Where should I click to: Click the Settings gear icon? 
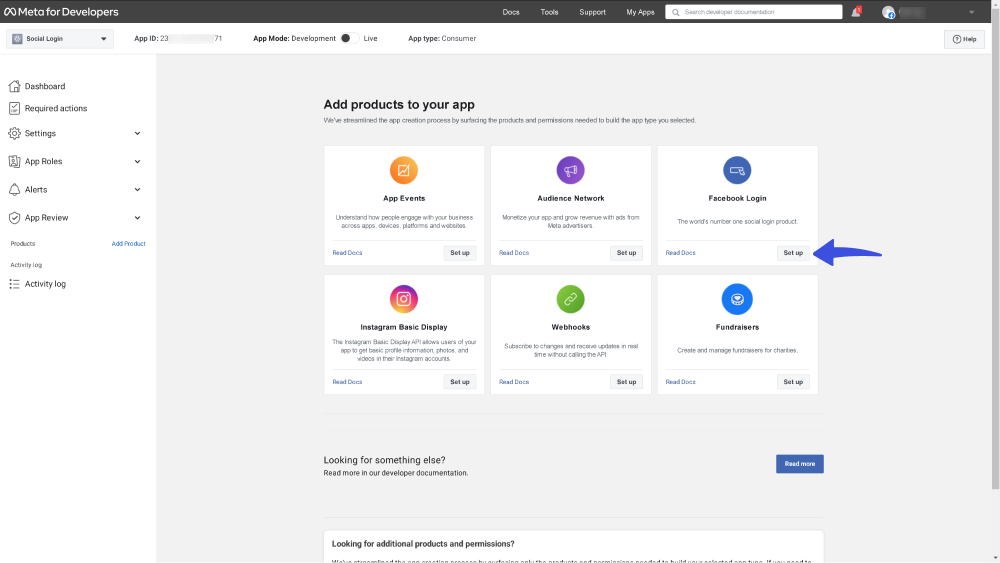click(14, 133)
